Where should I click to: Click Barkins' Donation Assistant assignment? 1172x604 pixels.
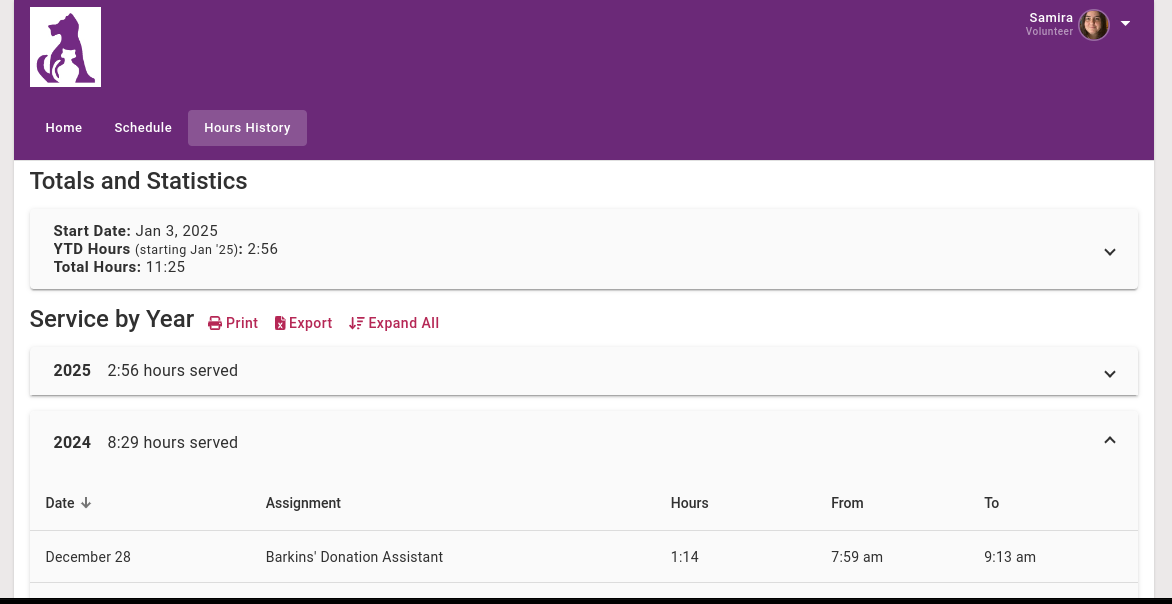(x=354, y=557)
